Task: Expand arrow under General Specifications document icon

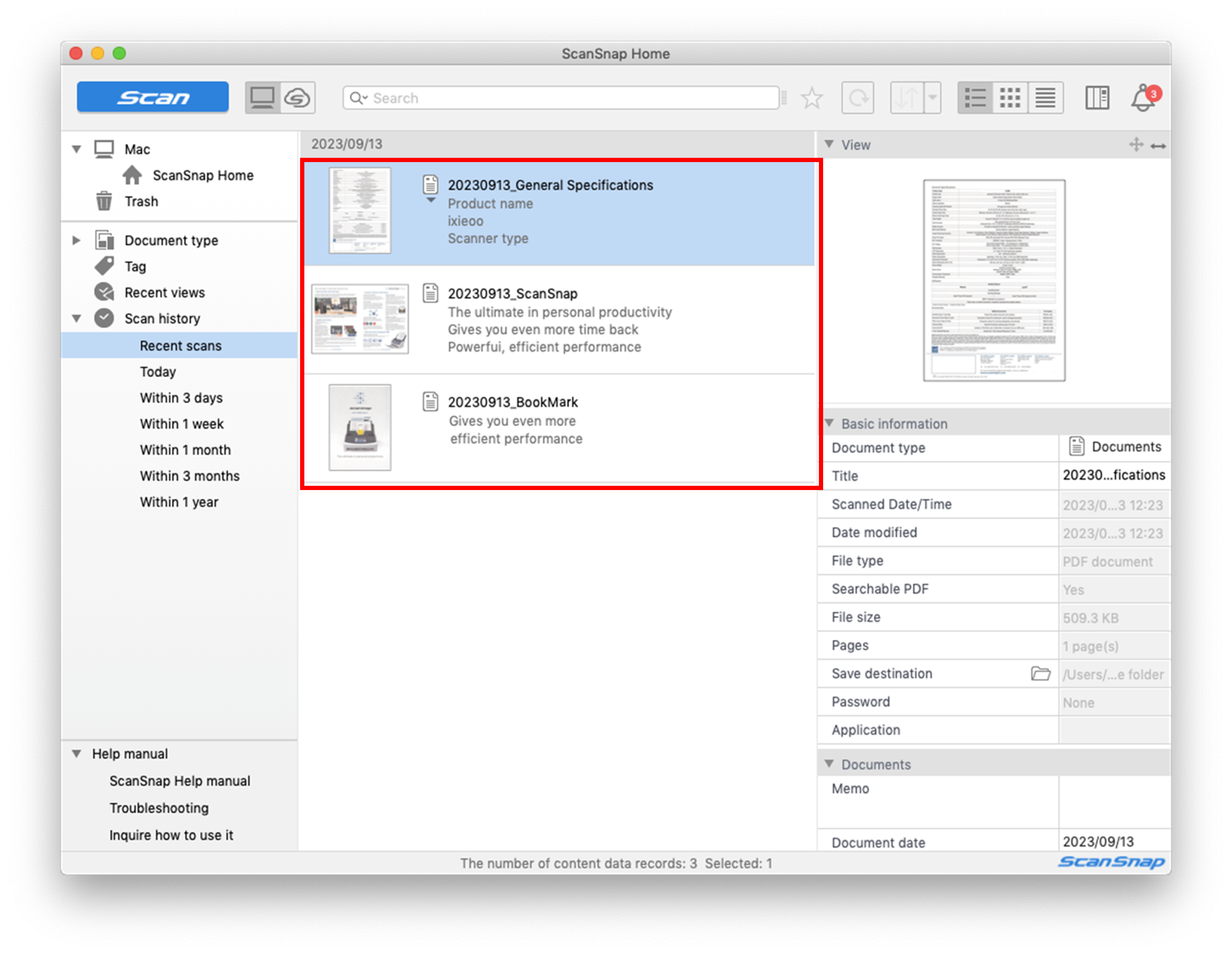Action: 430,200
